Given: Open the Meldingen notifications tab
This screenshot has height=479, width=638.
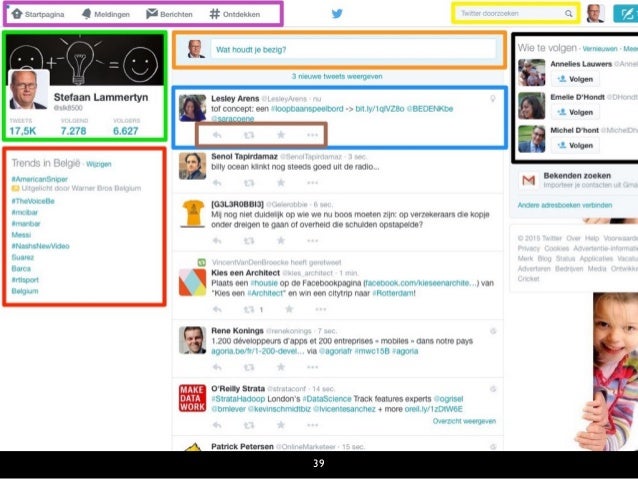Looking at the screenshot, I should click(x=106, y=14).
